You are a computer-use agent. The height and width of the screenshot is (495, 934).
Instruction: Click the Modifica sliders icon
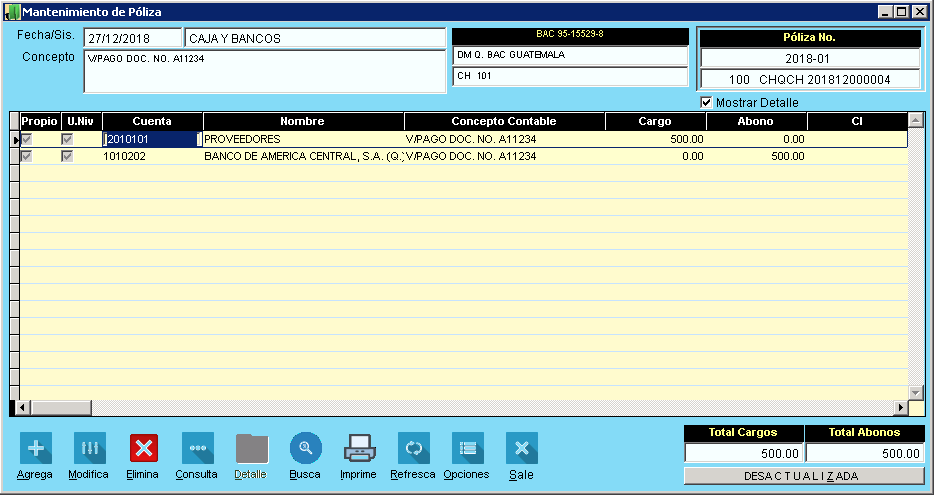(88, 448)
